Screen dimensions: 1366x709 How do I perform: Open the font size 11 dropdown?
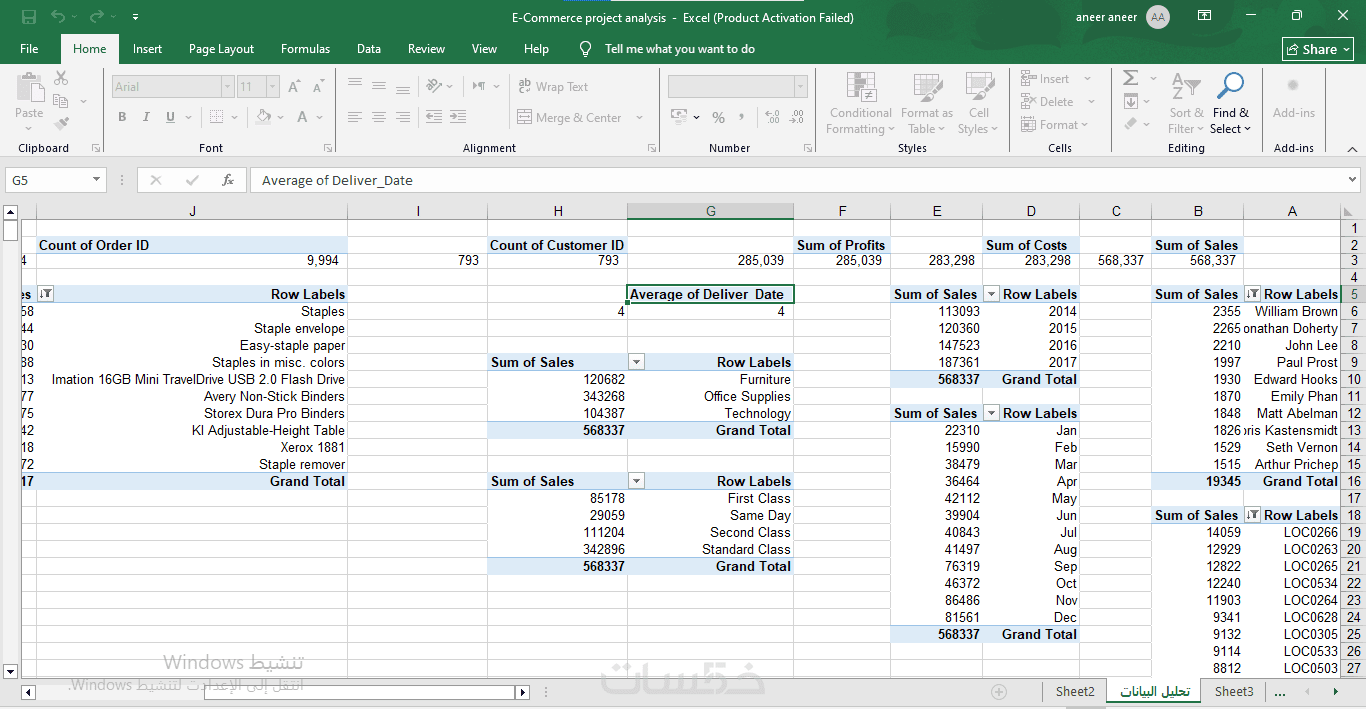point(273,87)
